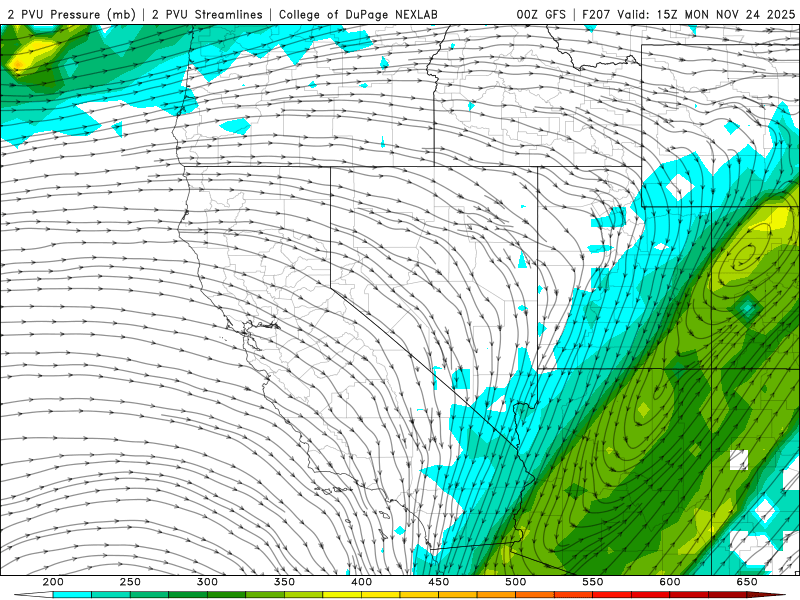Select the bright cyan 200-225 color bar segment
800x600 pixels.
click(x=72, y=595)
